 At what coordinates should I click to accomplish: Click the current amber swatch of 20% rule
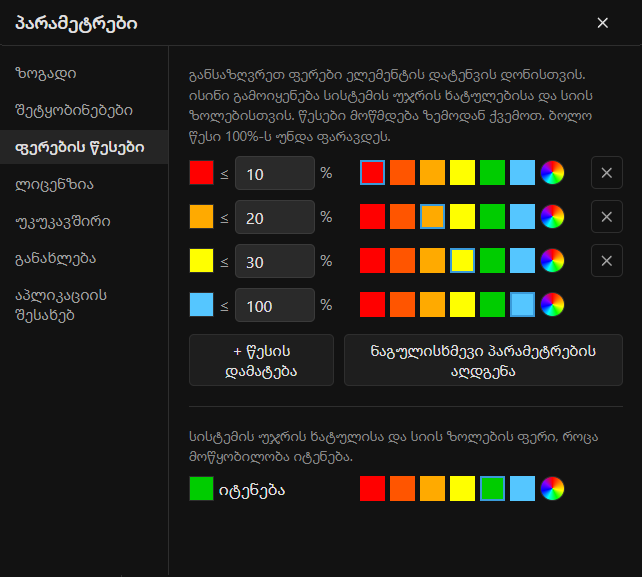(201, 217)
